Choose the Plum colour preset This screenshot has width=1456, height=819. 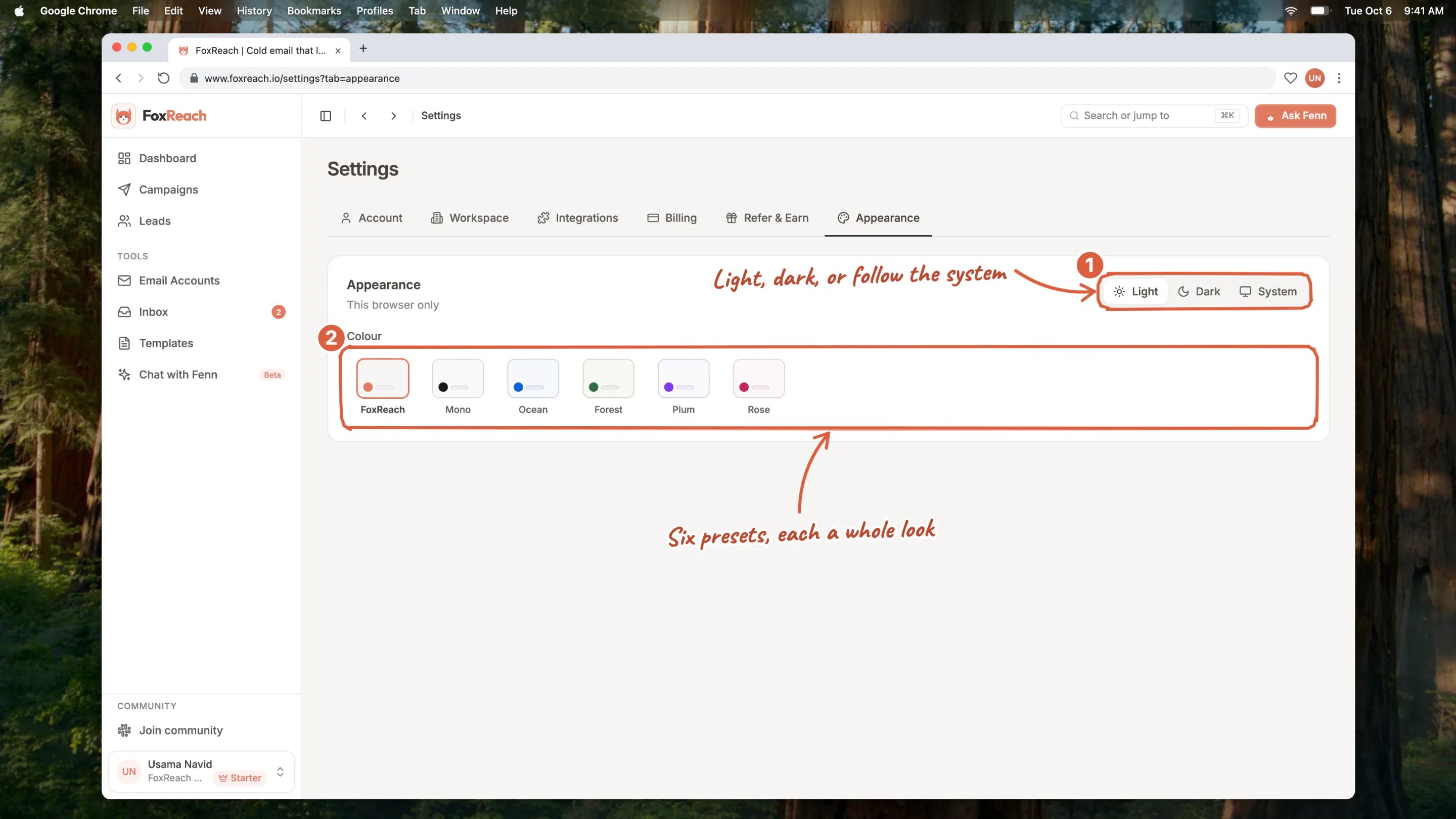tap(684, 387)
